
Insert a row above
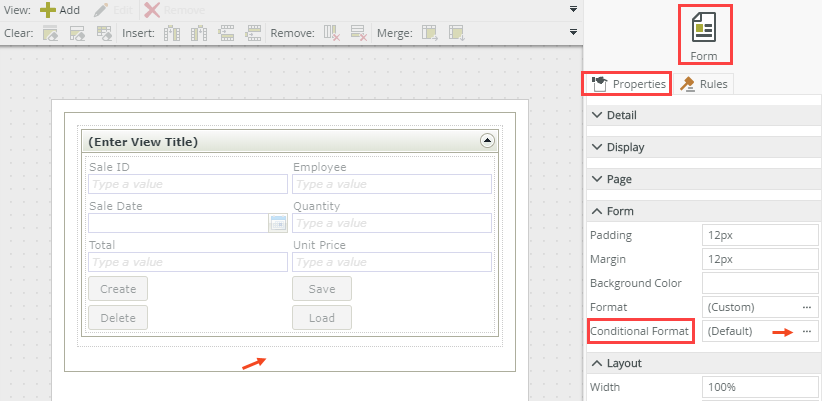coord(226,34)
